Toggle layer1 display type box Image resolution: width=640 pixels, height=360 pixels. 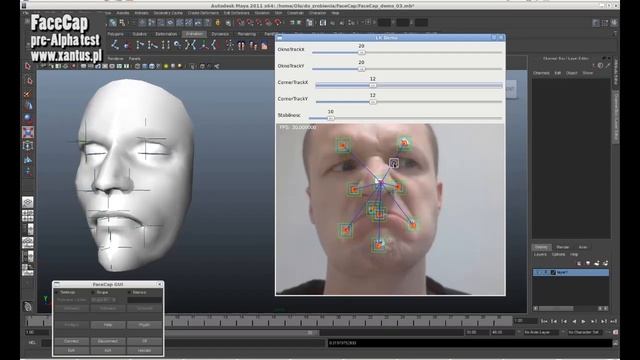546,272
